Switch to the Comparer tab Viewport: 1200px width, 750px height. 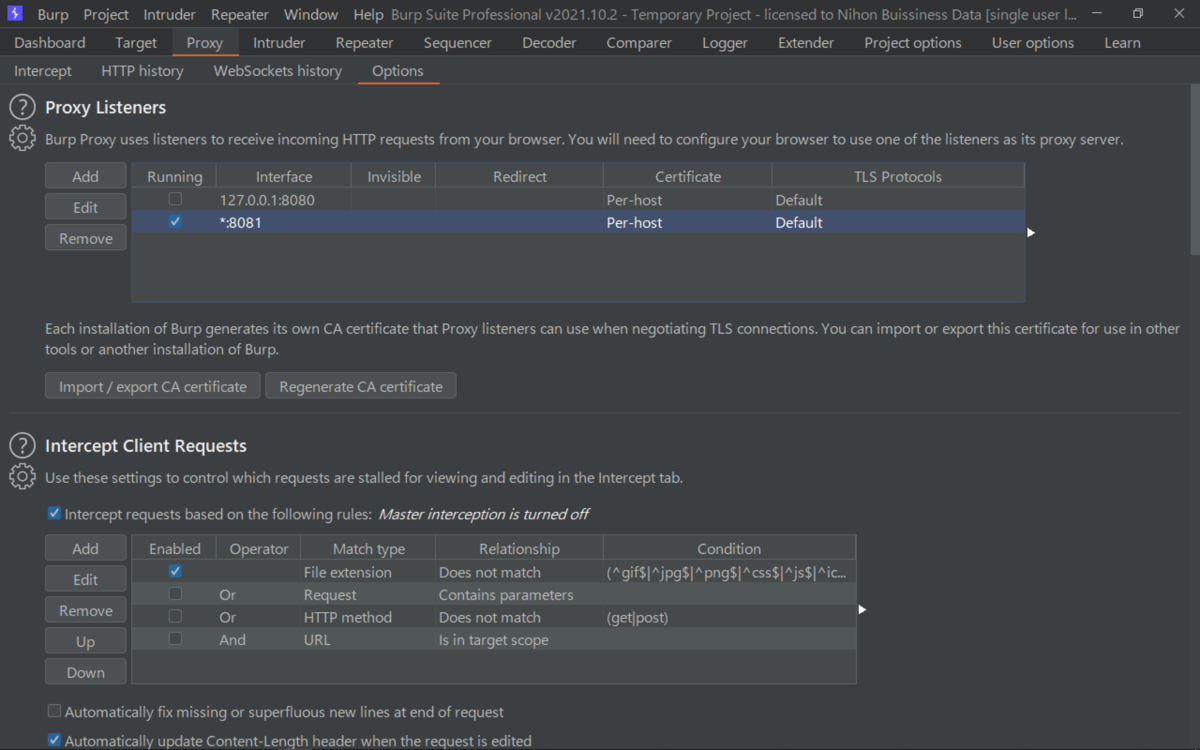click(639, 43)
